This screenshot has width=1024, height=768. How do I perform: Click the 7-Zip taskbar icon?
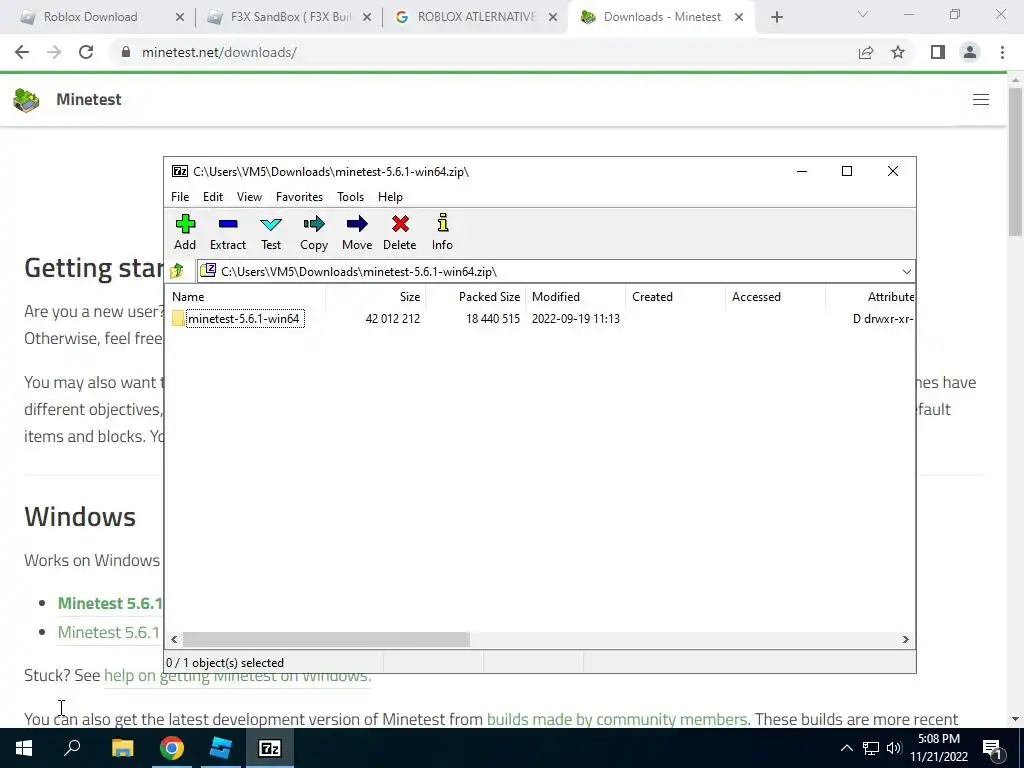tap(270, 748)
